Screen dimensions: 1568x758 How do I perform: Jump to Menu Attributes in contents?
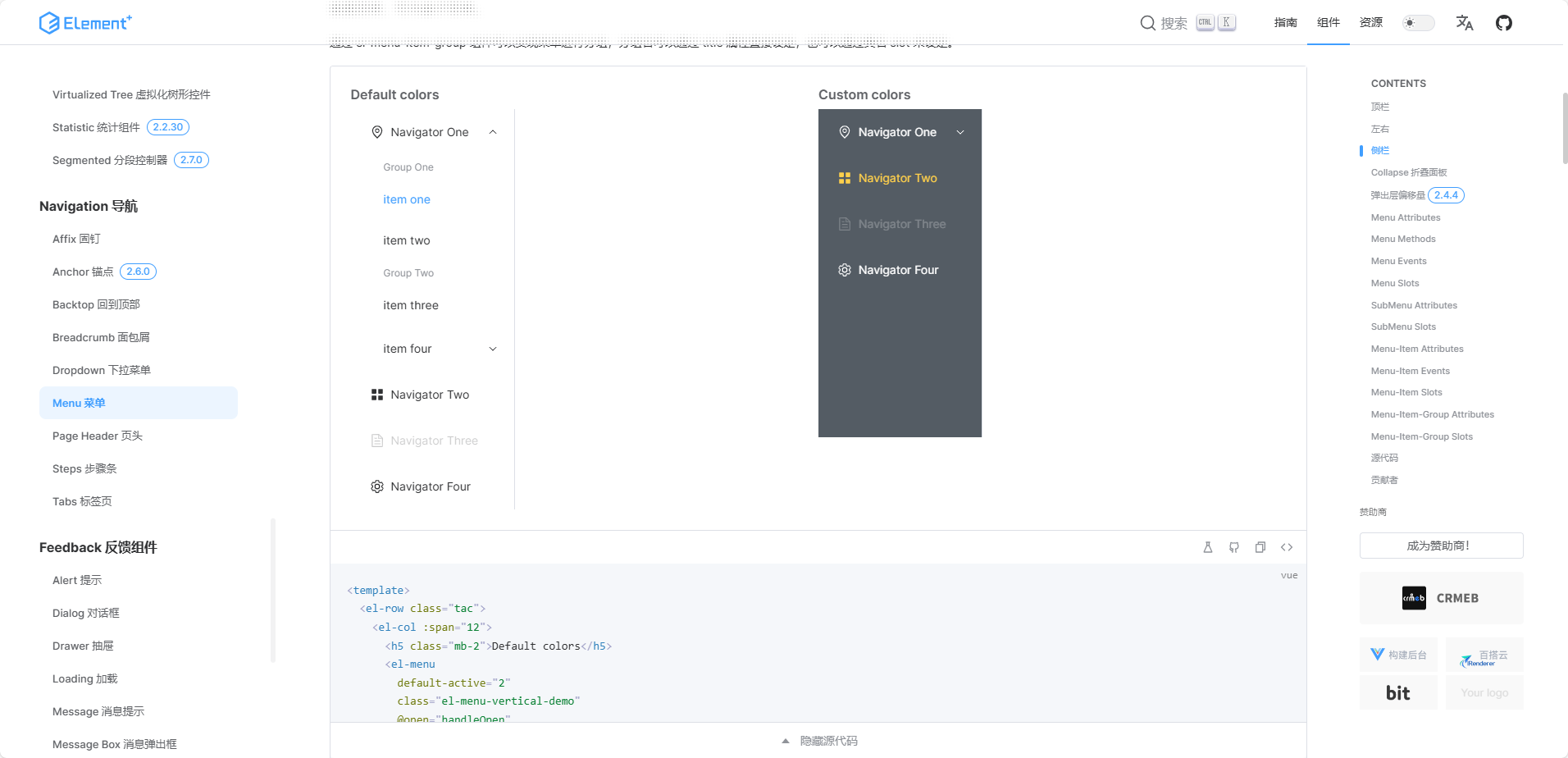[x=1406, y=217]
